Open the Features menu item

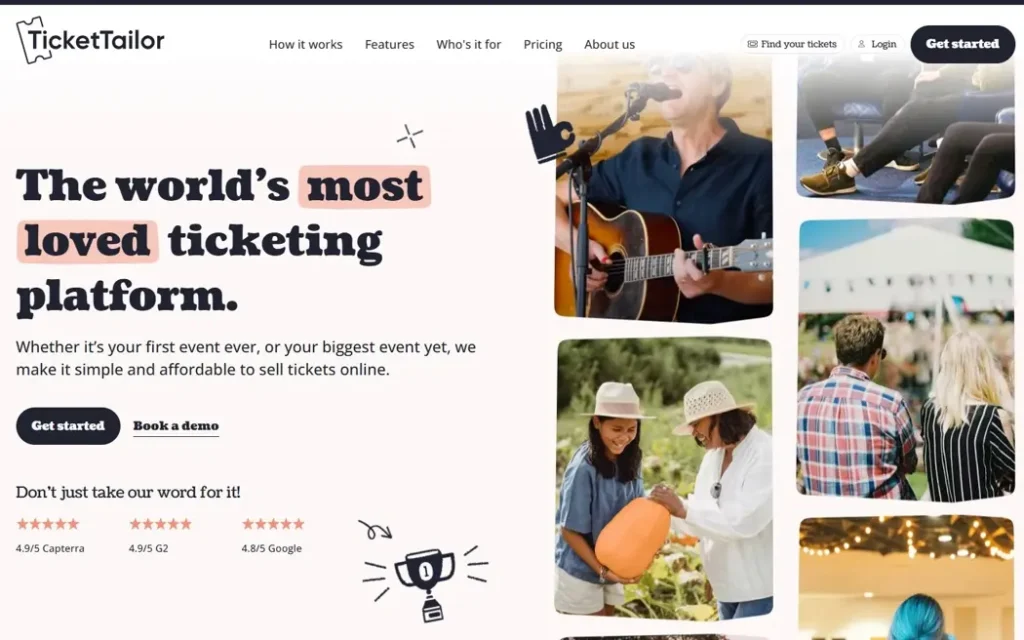389,44
